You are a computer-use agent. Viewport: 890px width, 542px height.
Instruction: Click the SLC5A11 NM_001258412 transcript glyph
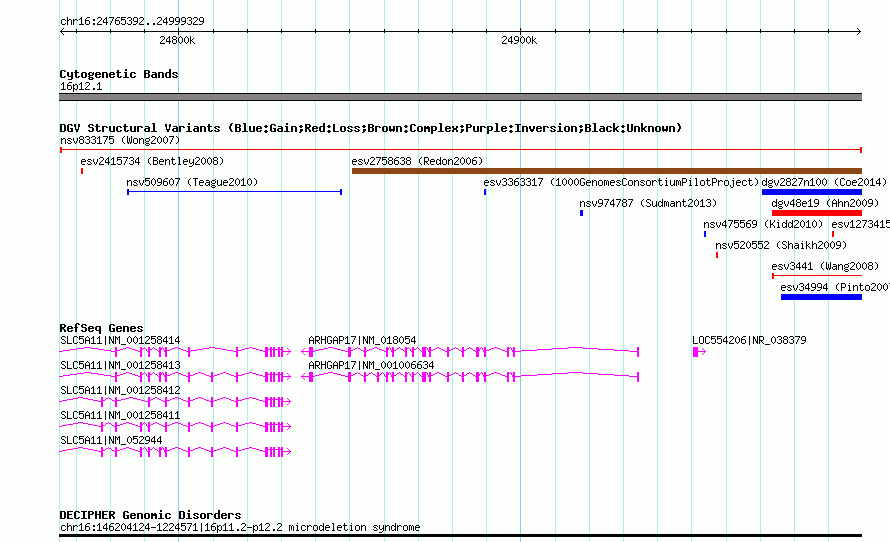tap(175, 402)
